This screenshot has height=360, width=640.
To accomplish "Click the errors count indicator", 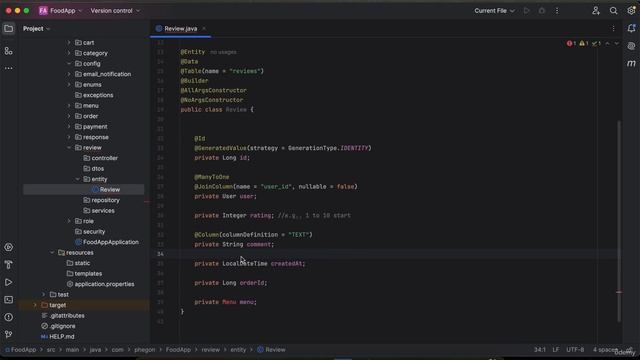I will [x=571, y=43].
